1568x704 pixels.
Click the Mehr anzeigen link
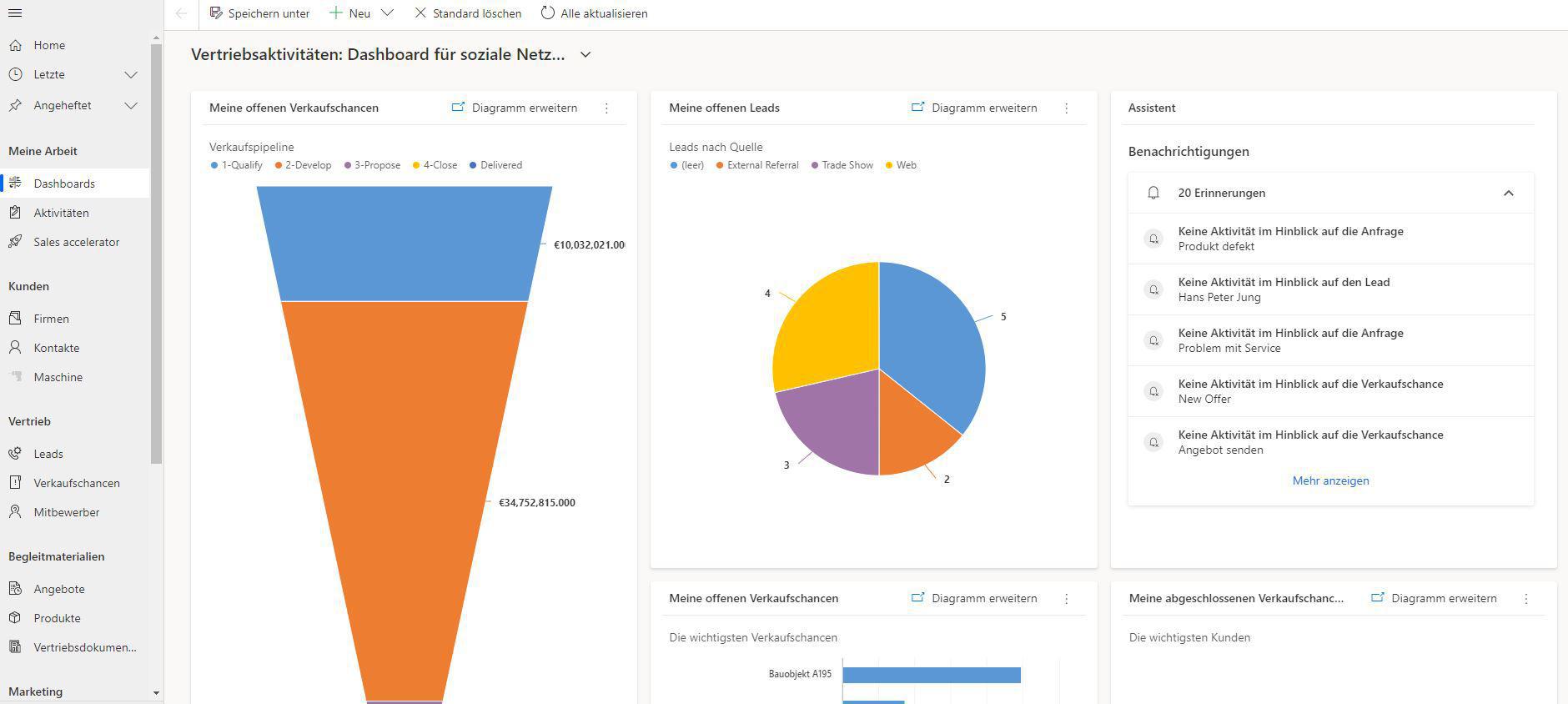(x=1330, y=480)
